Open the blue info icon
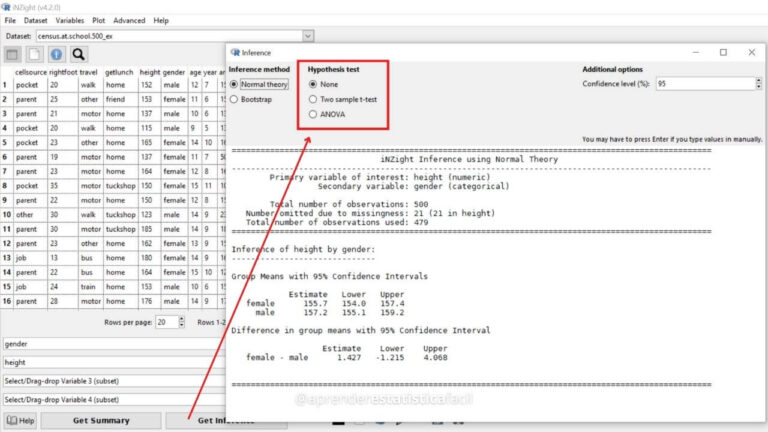This screenshot has width=768, height=432. [x=56, y=54]
